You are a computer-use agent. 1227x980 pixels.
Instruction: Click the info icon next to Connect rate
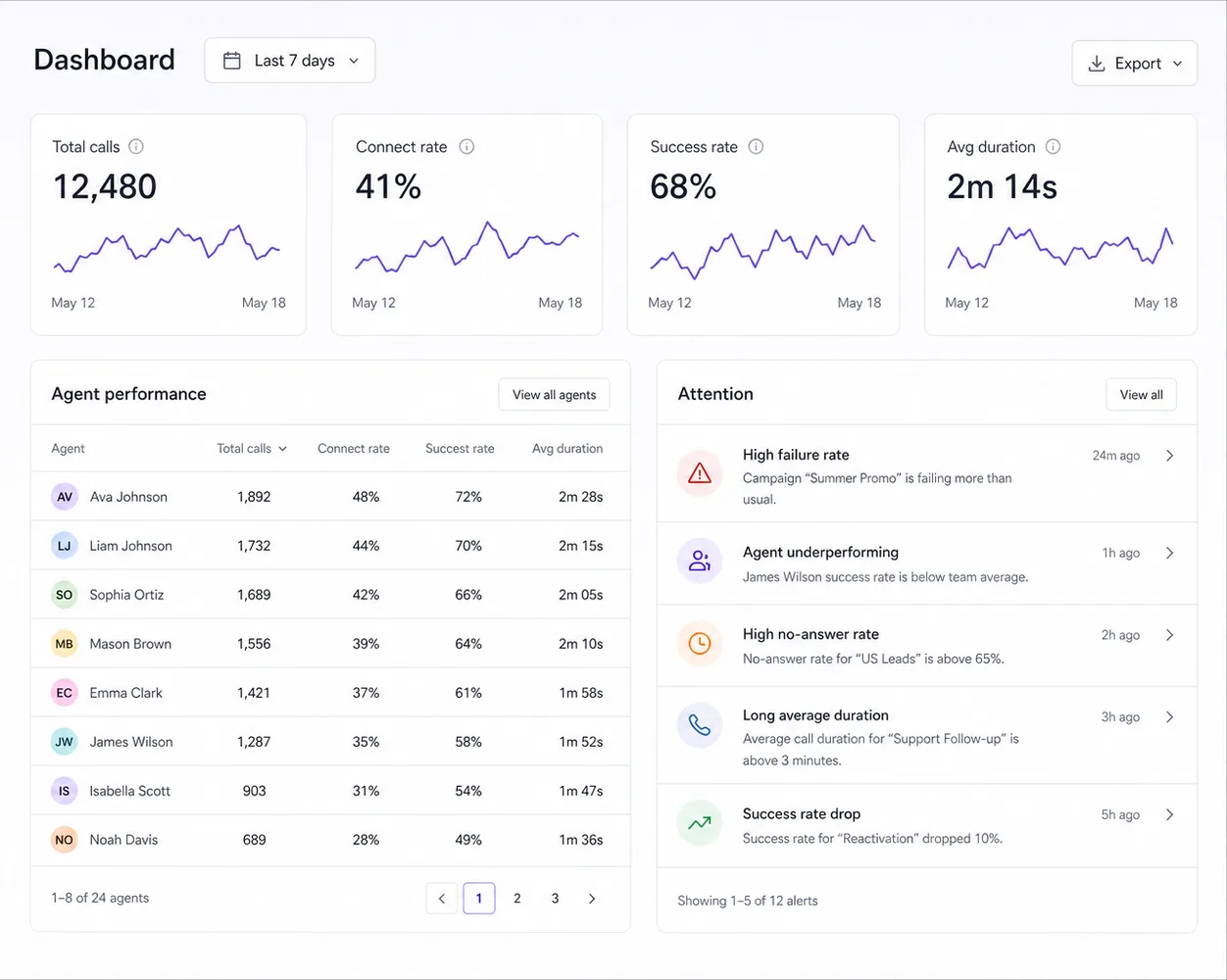[466, 147]
